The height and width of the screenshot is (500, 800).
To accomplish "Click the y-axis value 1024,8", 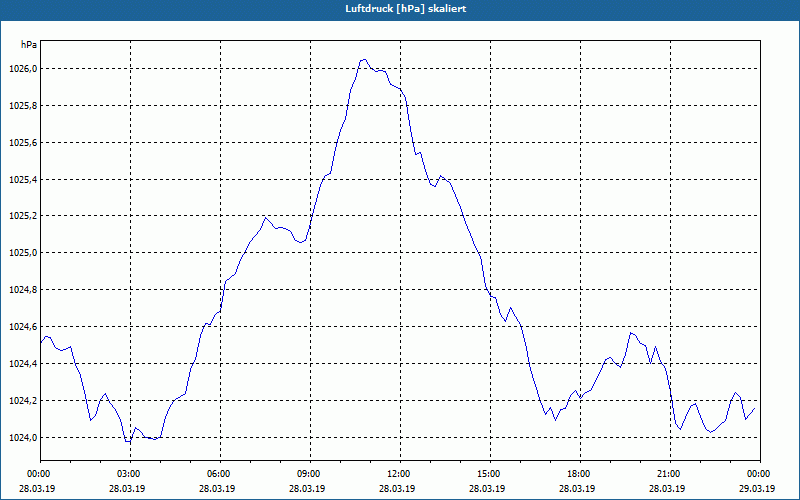I will 23,290.
